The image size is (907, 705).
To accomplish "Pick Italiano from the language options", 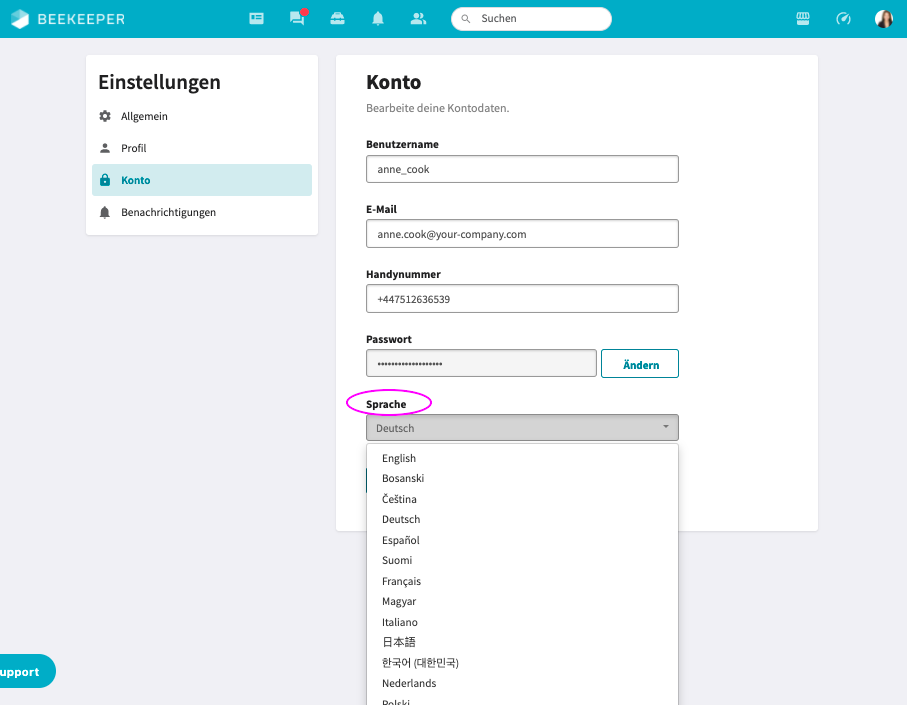I will 400,622.
